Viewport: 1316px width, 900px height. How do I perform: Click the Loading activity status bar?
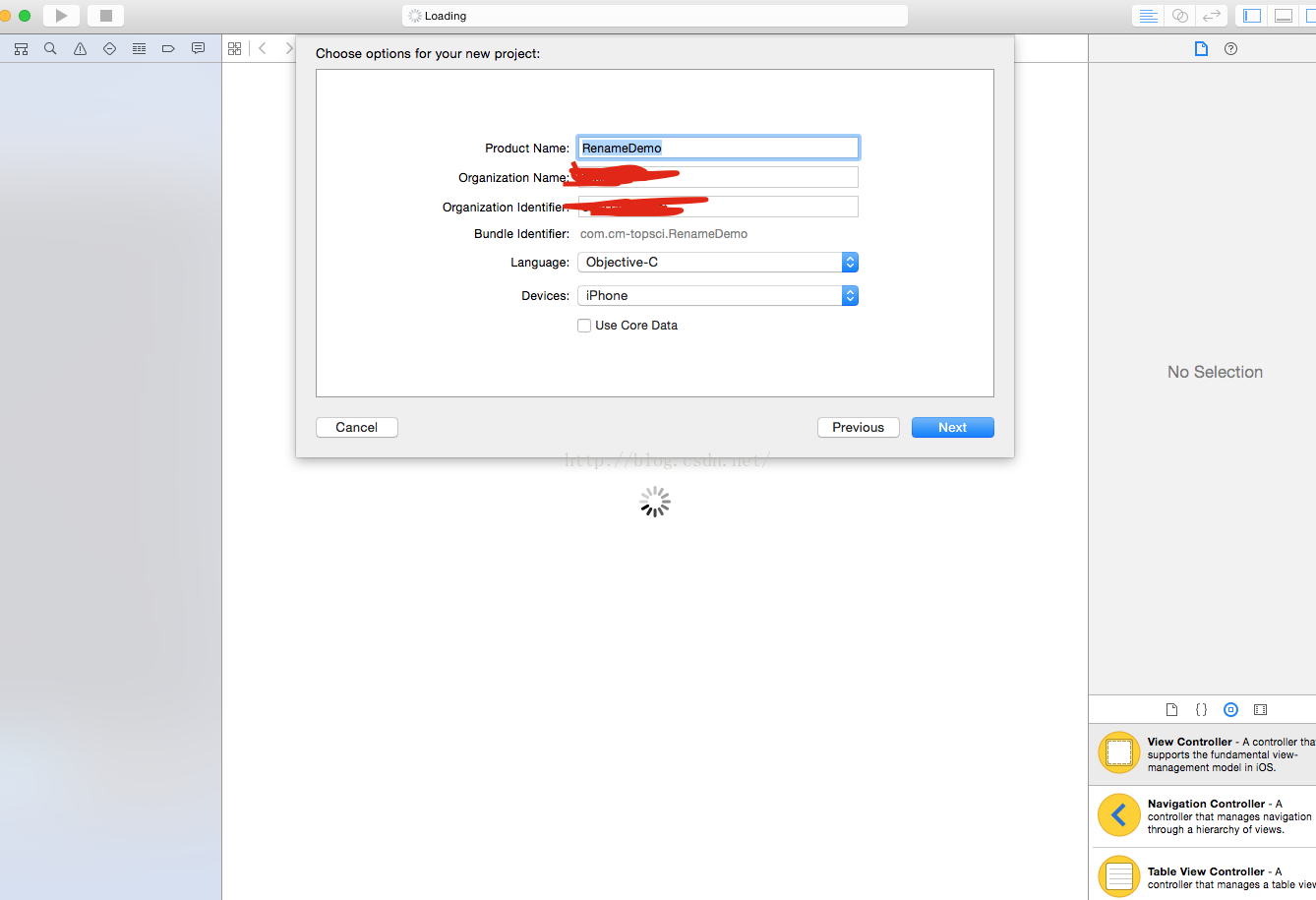coord(655,16)
